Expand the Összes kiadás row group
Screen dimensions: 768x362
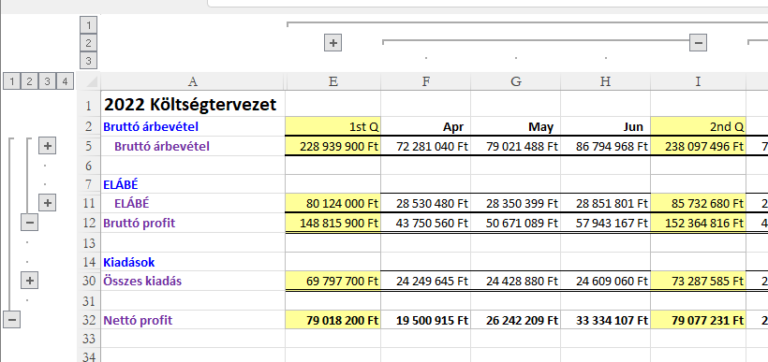coord(29,281)
